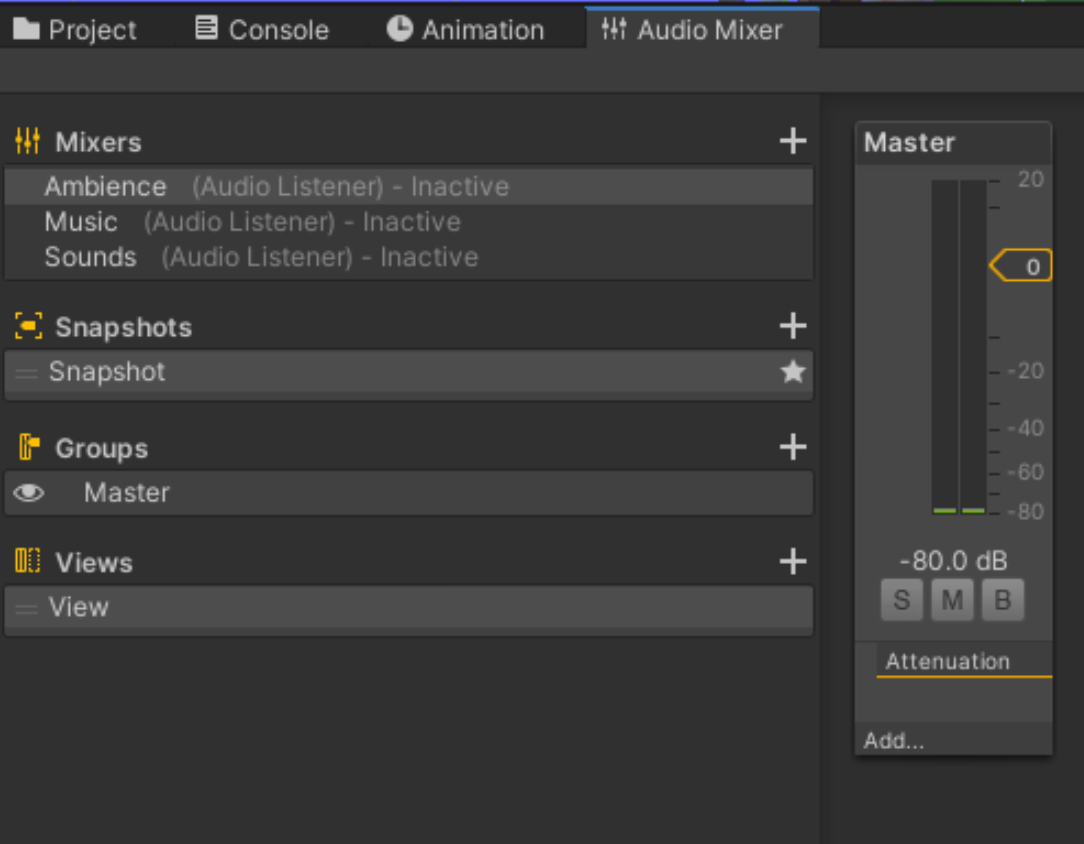
Task: Add a new mixer with plus icon
Action: pos(793,141)
